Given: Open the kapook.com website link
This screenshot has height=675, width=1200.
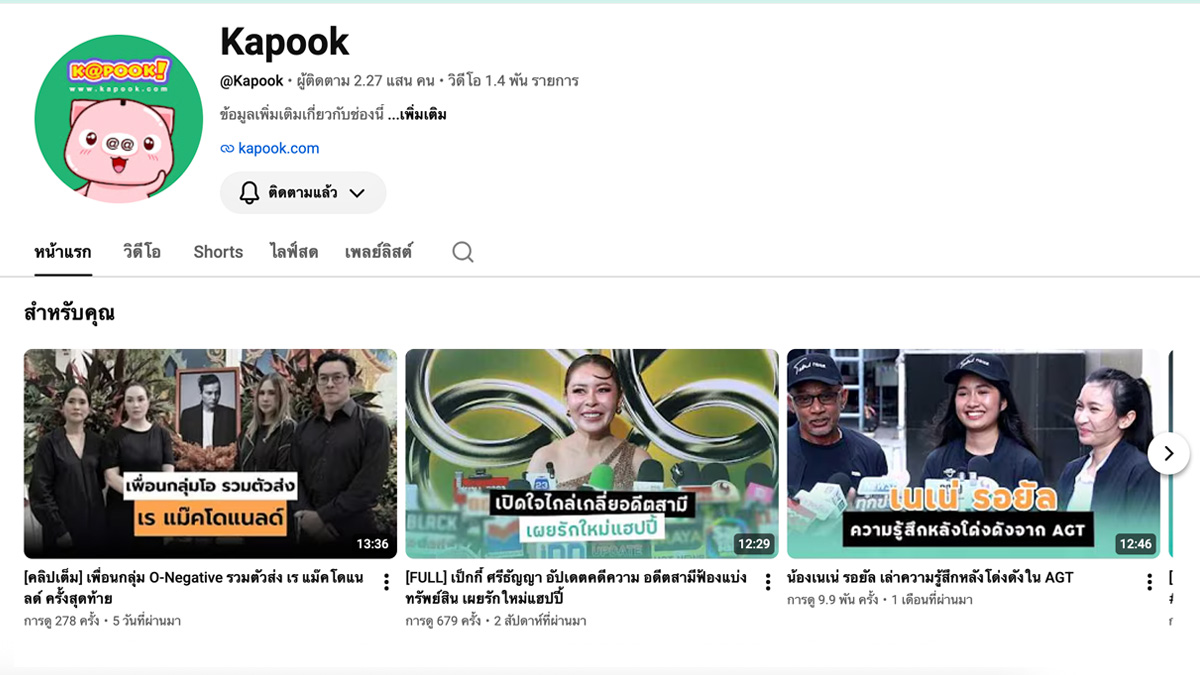Looking at the screenshot, I should click(279, 148).
